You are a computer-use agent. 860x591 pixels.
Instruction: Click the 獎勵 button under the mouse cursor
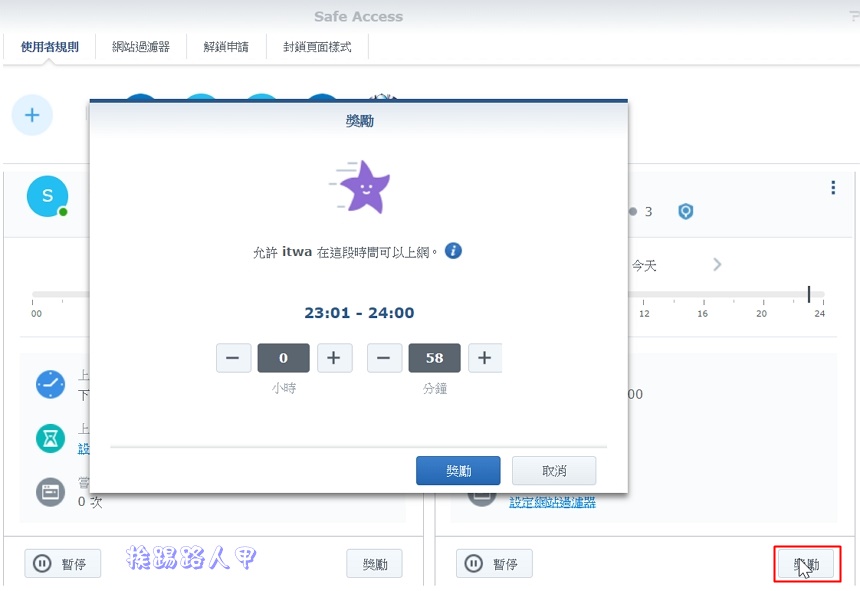click(806, 564)
